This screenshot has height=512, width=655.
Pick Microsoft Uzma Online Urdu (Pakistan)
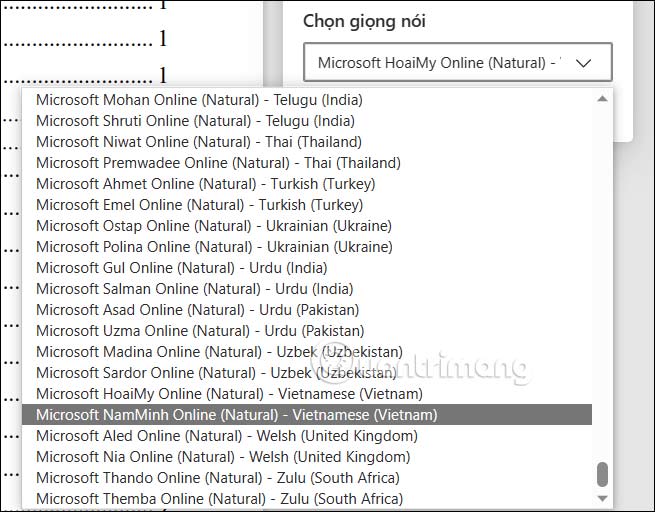(x=307, y=330)
